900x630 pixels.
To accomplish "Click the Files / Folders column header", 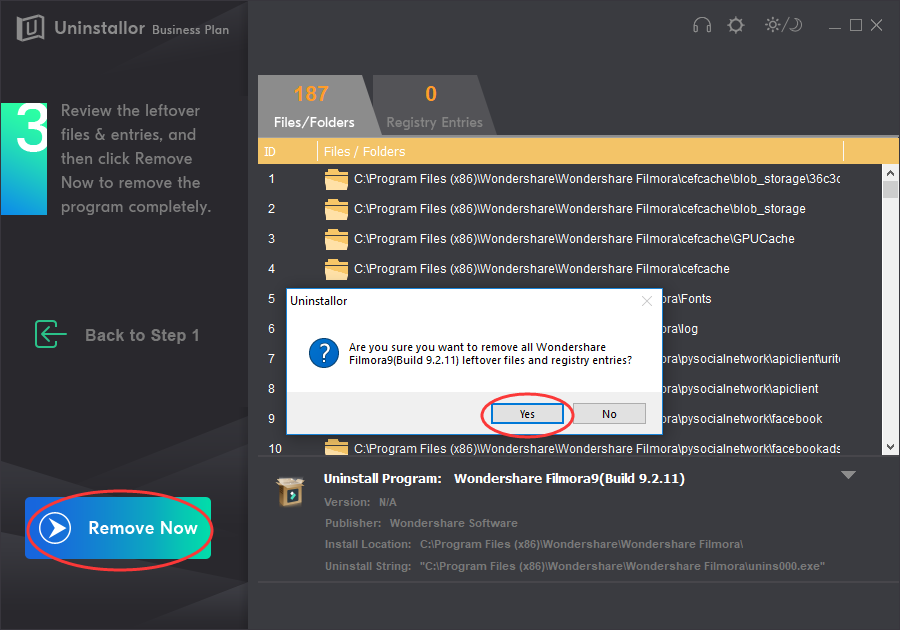I will pyautogui.click(x=580, y=151).
